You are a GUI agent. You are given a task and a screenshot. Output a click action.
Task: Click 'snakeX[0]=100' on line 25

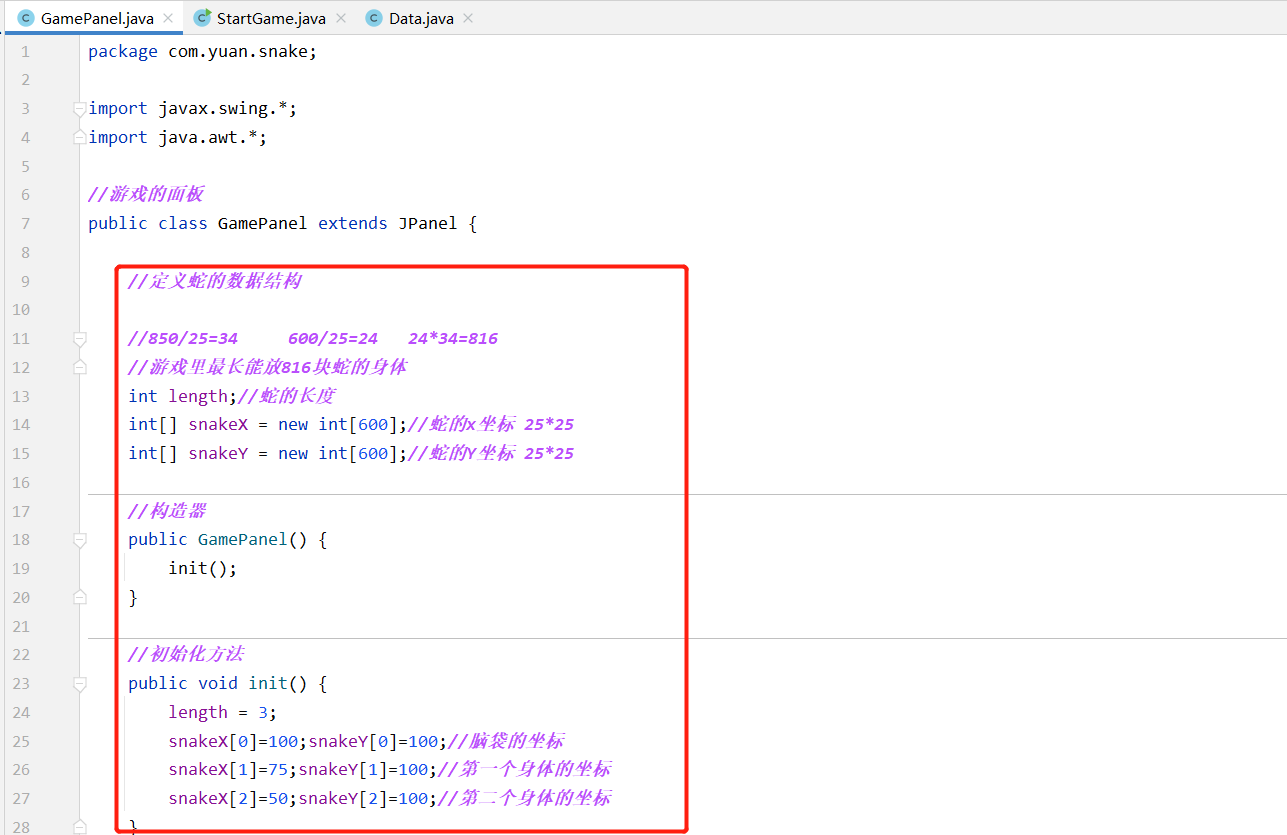pos(233,741)
